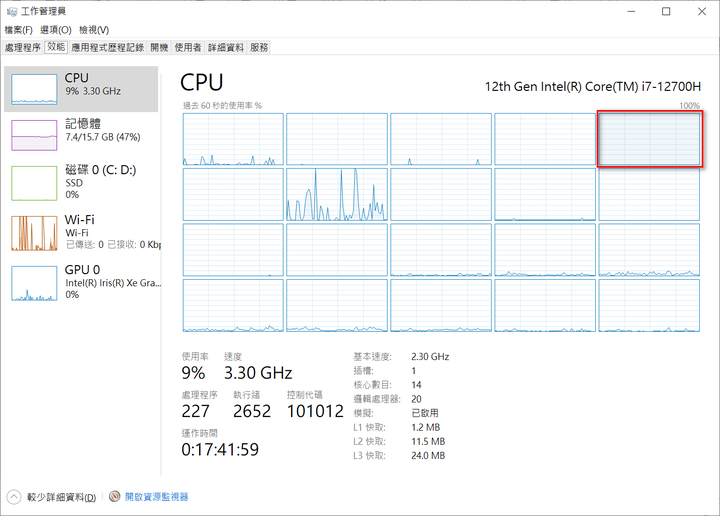Open the 選項(O) menu

pyautogui.click(x=56, y=30)
